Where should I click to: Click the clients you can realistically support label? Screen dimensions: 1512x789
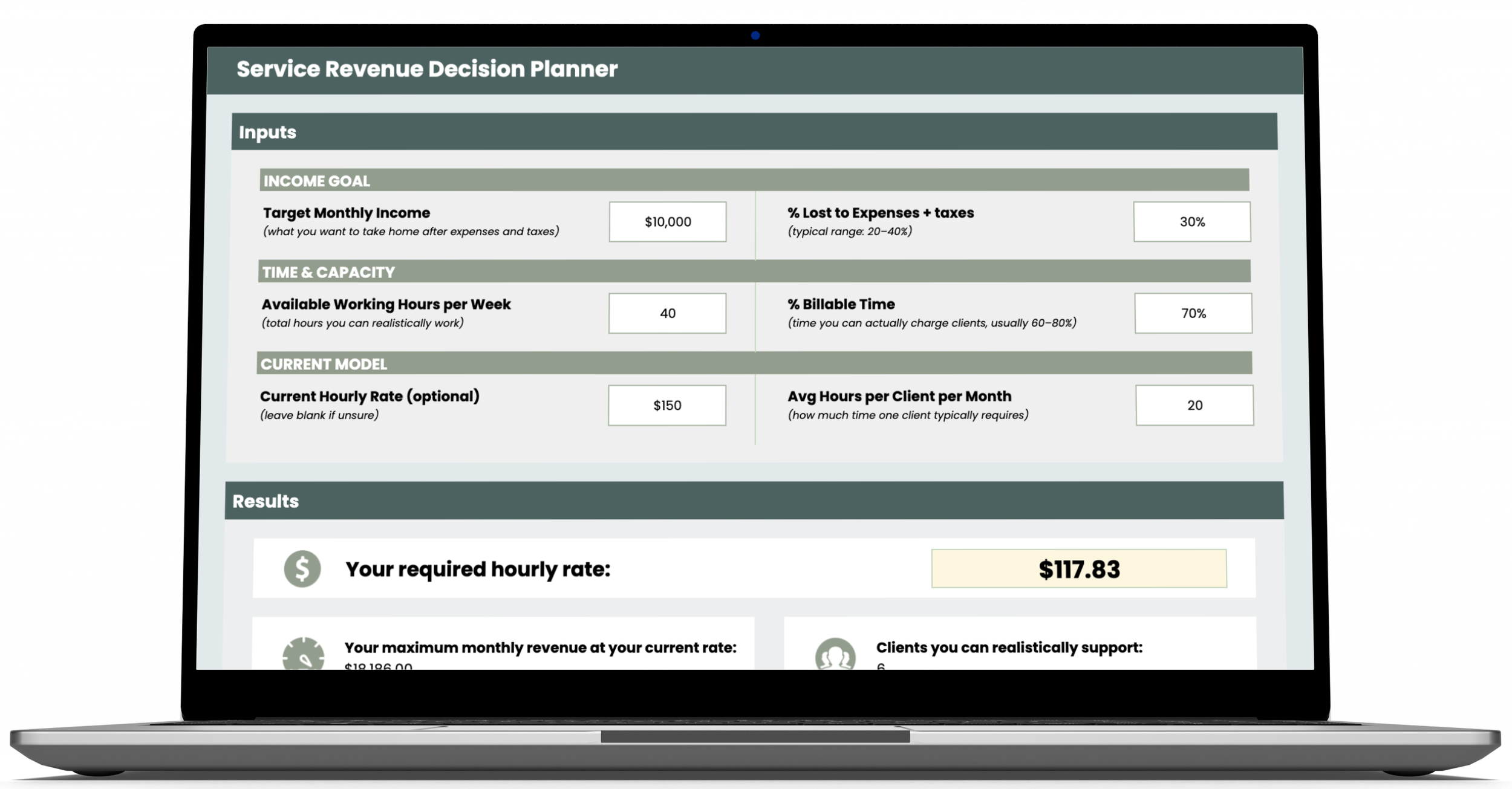[1009, 648]
